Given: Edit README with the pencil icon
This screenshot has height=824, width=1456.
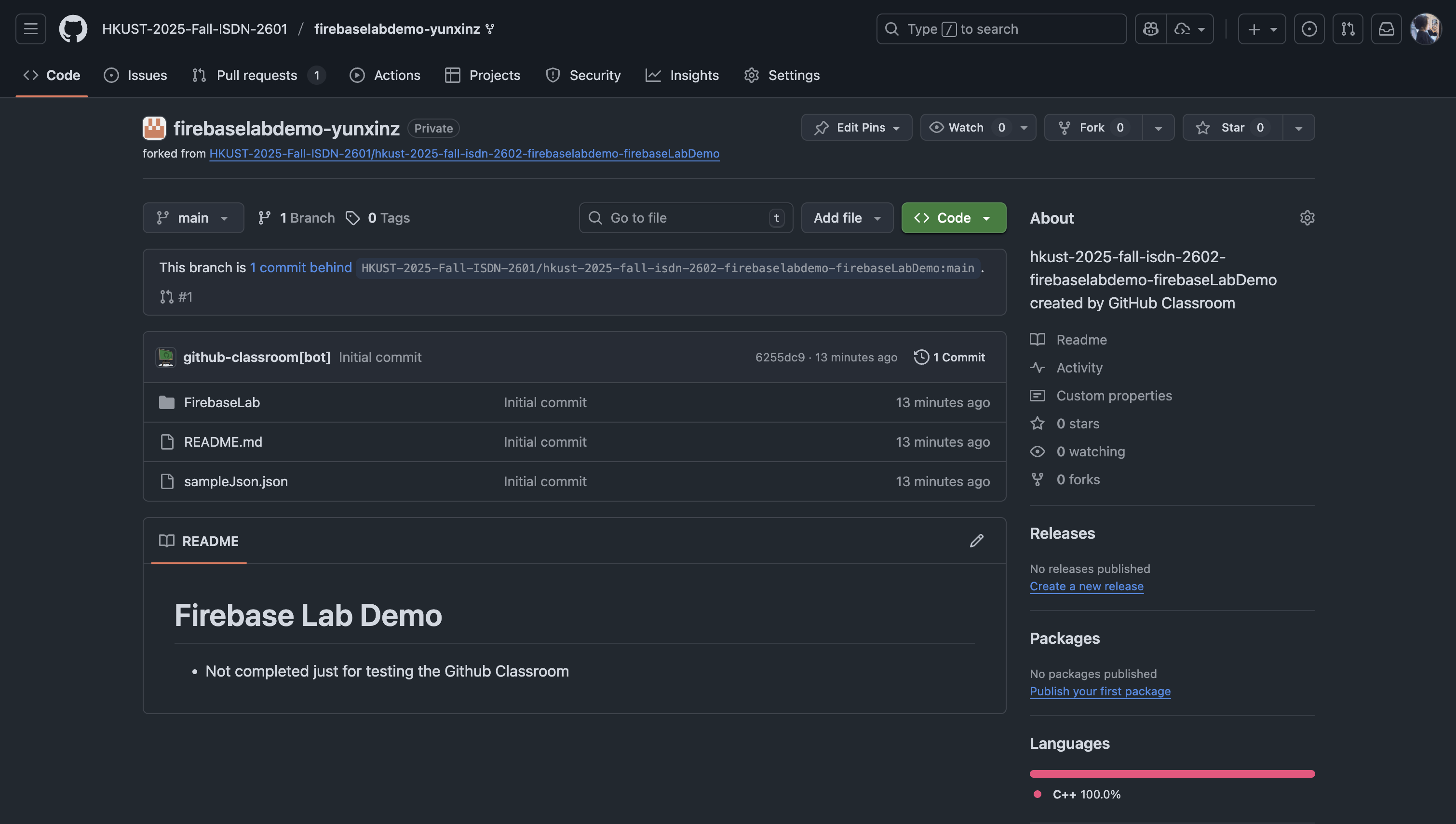Looking at the screenshot, I should tap(976, 541).
